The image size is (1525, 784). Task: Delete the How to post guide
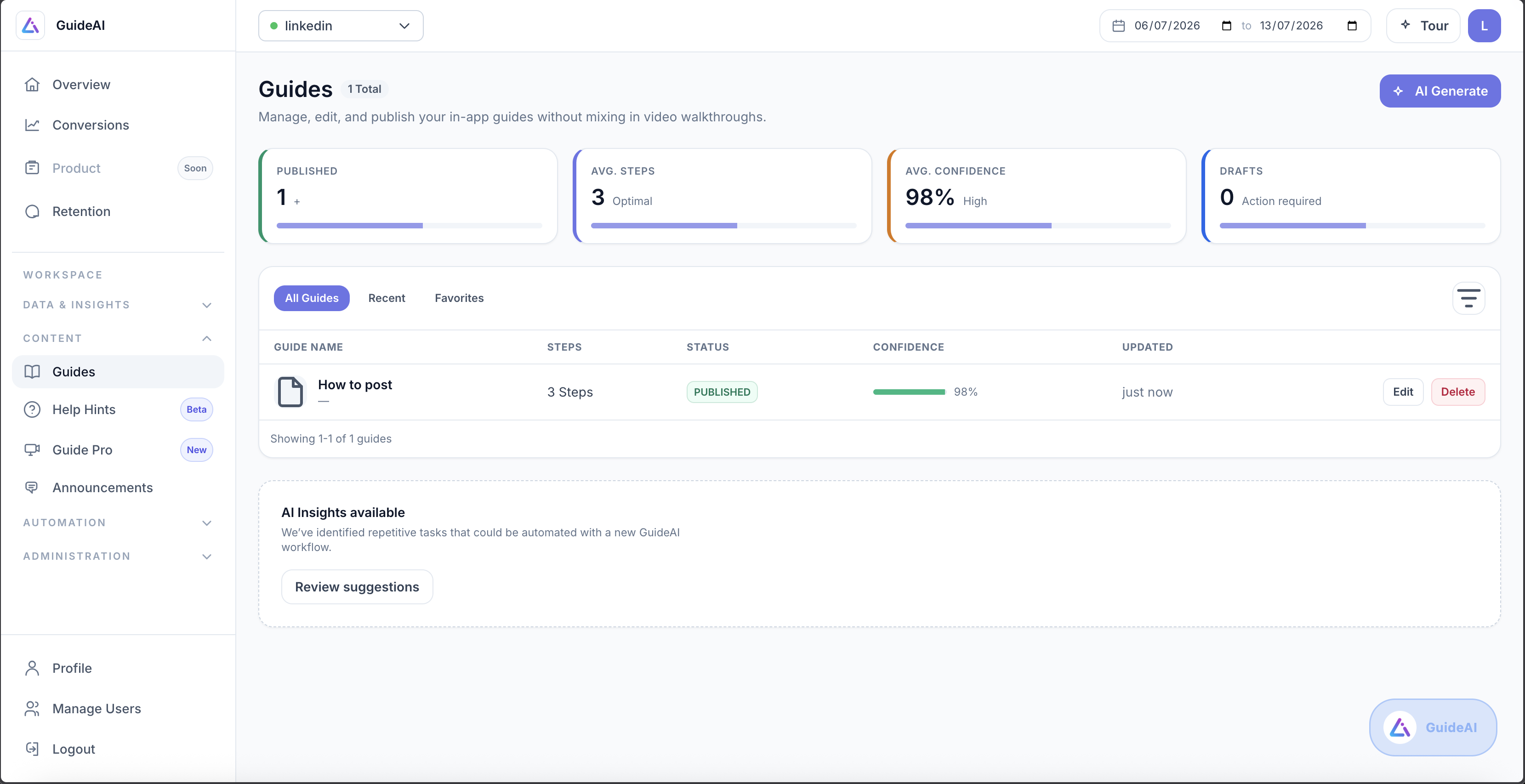(1458, 392)
